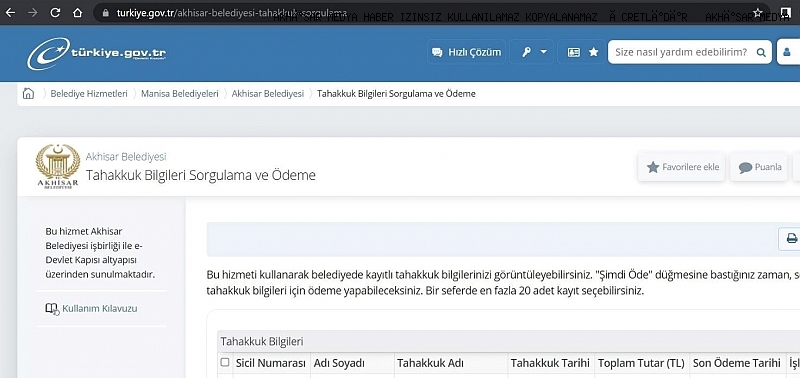Click the magnifier search icon

point(761,52)
